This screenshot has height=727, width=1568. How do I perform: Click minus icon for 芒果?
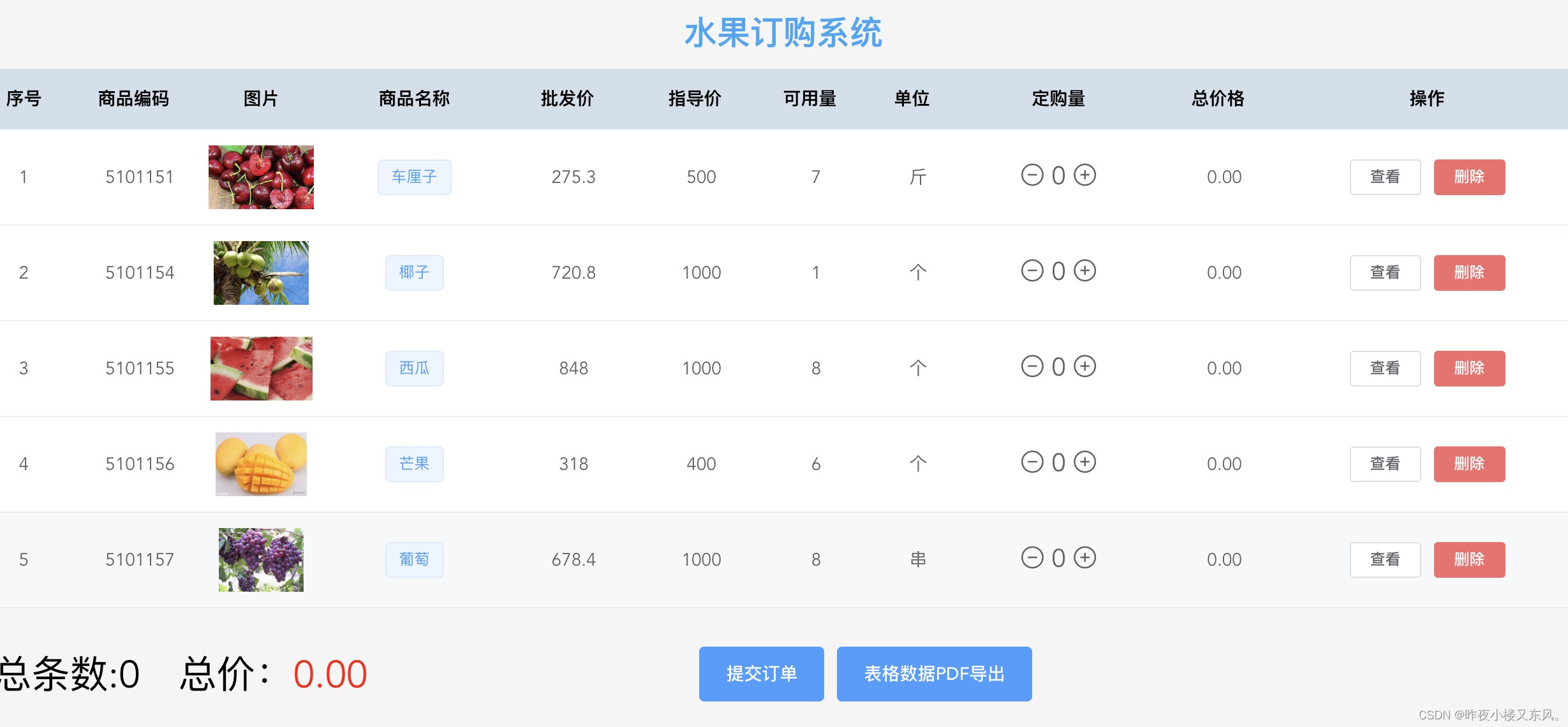point(1032,462)
